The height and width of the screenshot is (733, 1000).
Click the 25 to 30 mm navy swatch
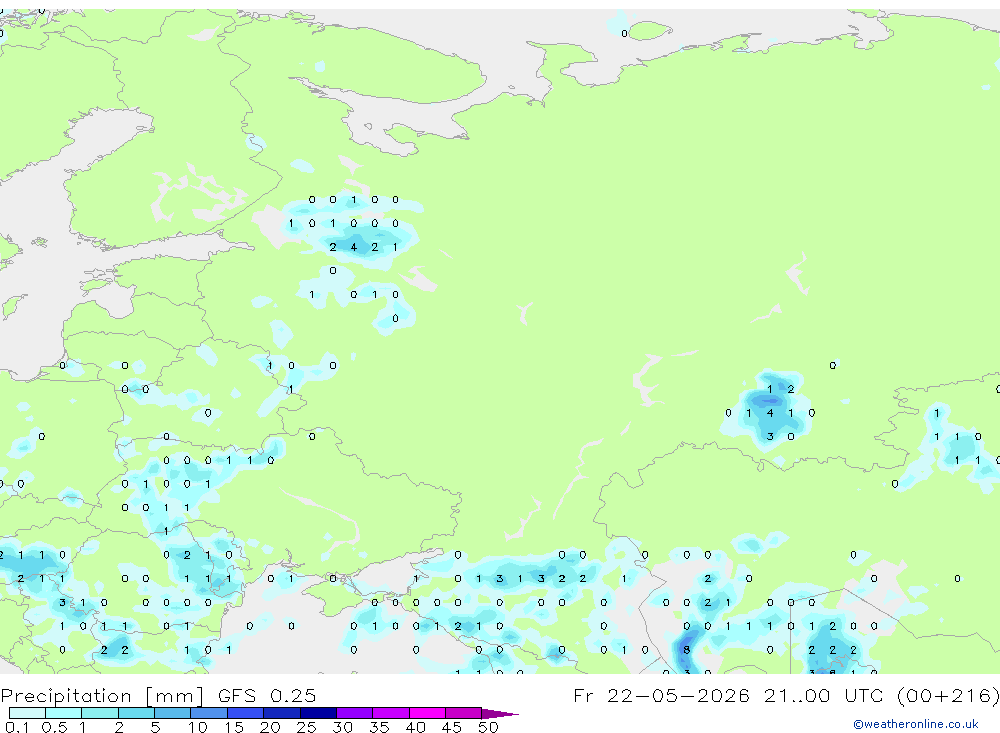click(318, 713)
